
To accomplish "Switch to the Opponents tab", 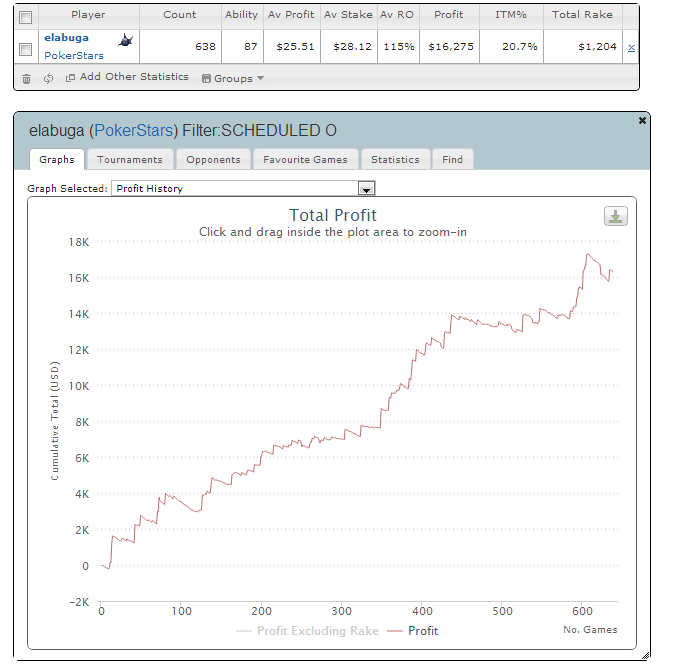I will pyautogui.click(x=213, y=159).
